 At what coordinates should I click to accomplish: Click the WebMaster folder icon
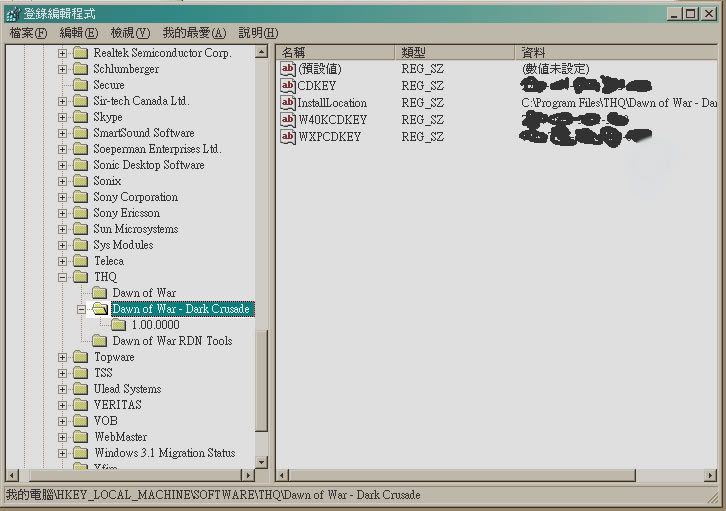[x=81, y=437]
